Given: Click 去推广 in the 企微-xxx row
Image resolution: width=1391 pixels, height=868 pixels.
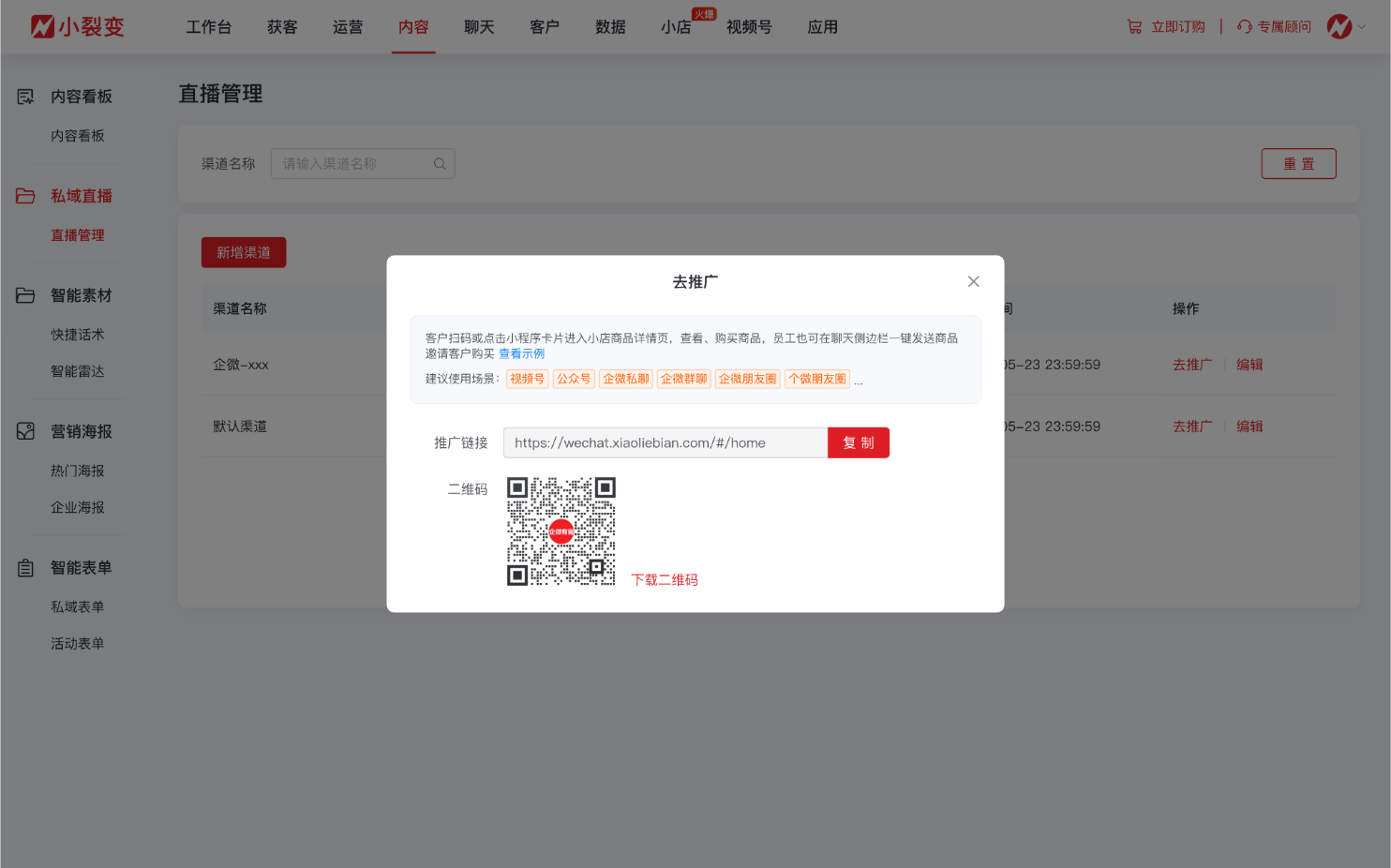Looking at the screenshot, I should (1192, 365).
